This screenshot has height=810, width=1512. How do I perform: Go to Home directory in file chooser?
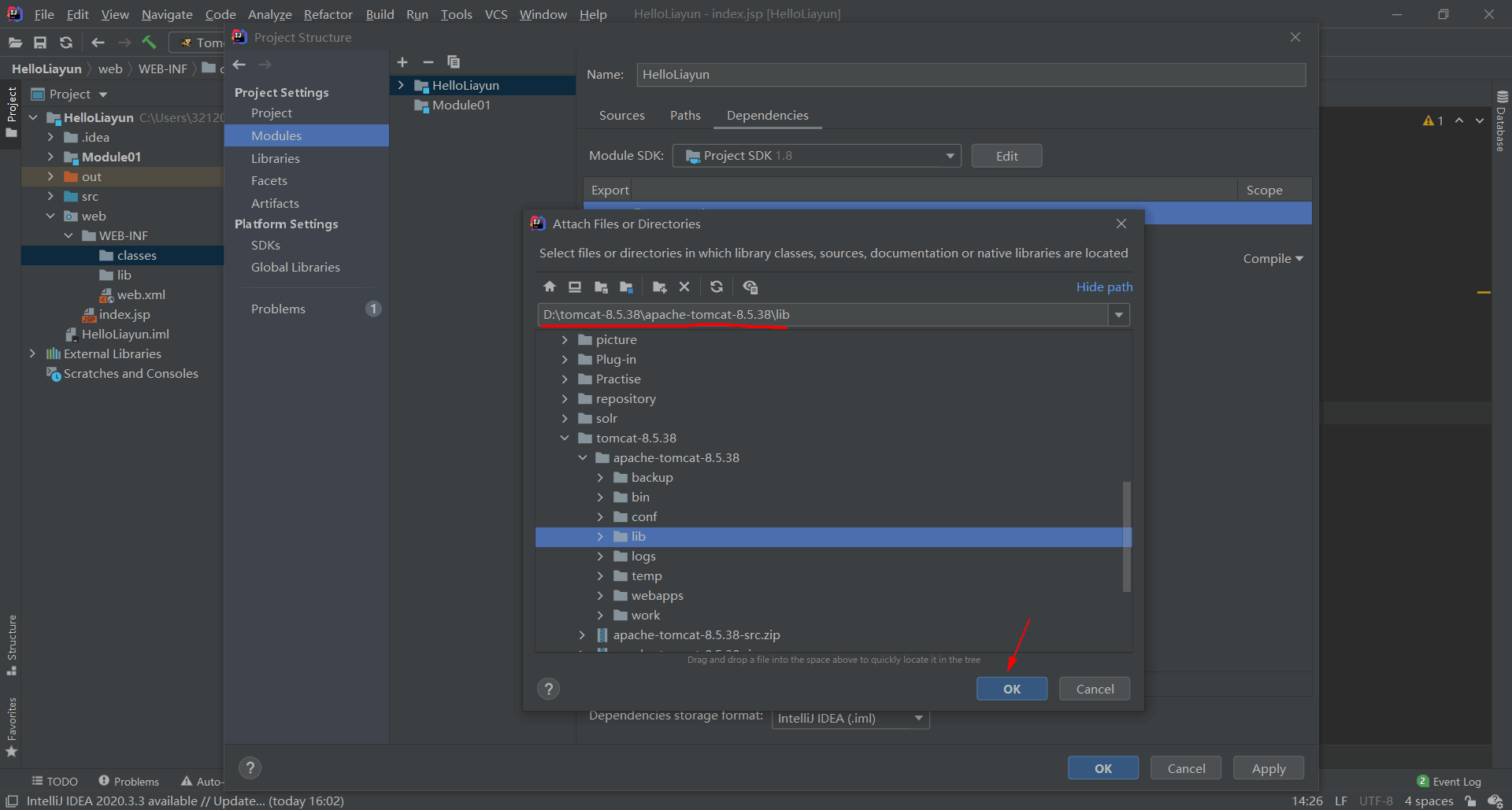click(x=550, y=287)
